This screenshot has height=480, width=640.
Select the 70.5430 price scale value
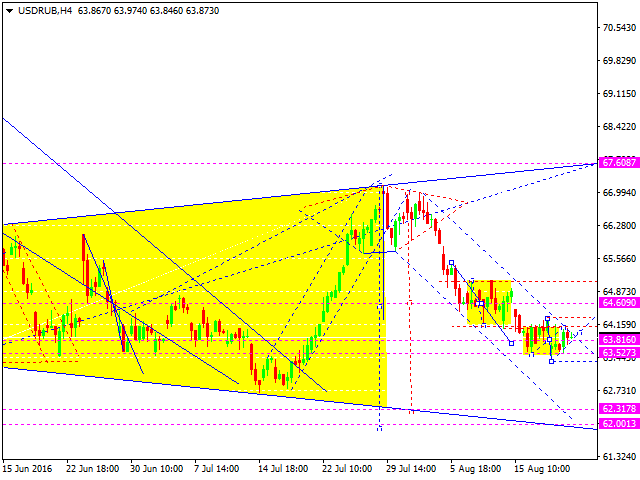pyautogui.click(x=620, y=28)
